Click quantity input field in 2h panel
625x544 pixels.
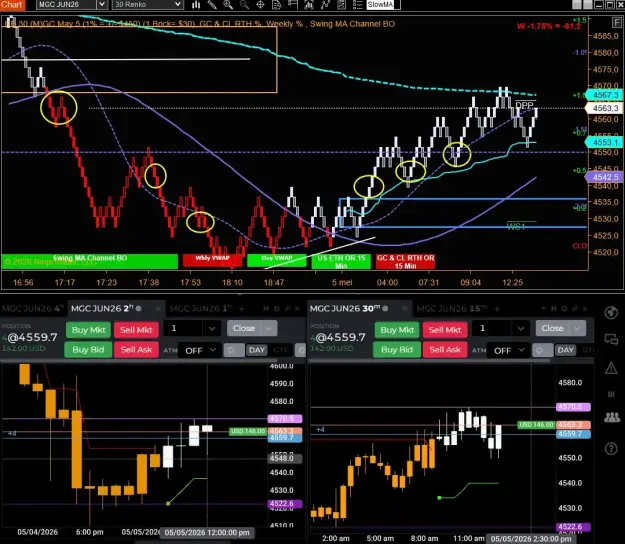(x=185, y=329)
